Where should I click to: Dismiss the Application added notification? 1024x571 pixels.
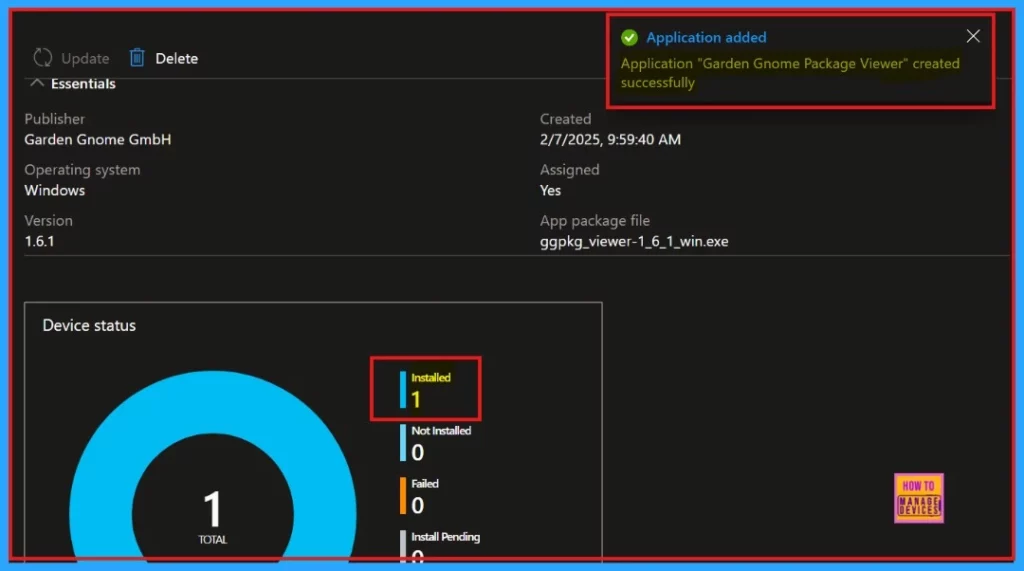click(973, 37)
